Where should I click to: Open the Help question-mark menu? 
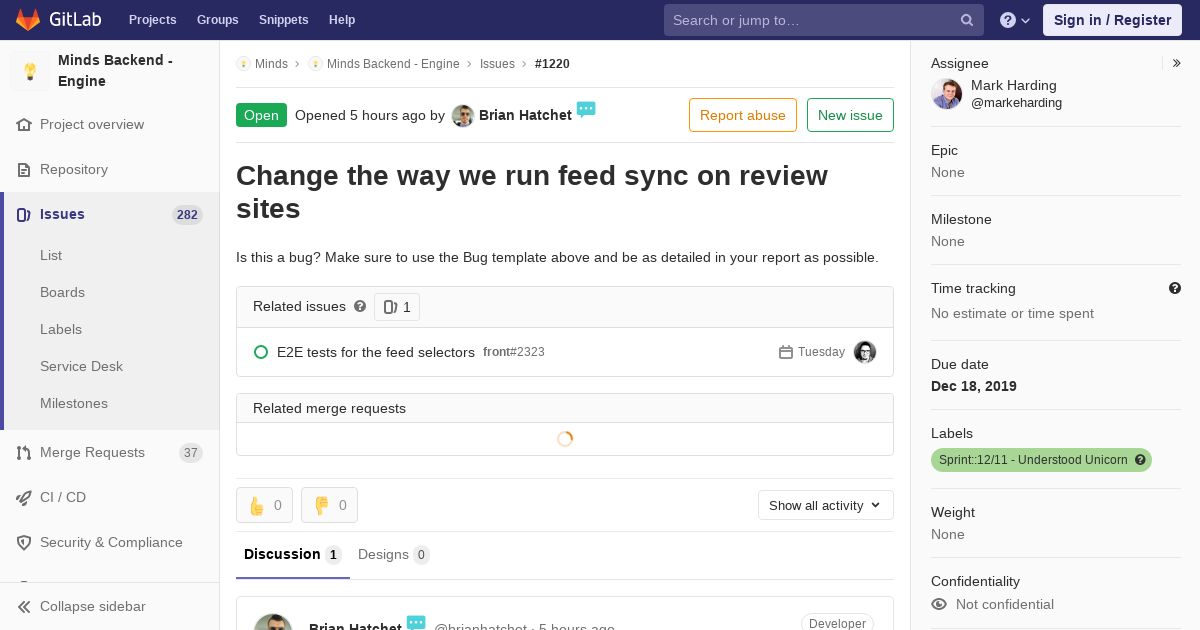click(x=1015, y=20)
